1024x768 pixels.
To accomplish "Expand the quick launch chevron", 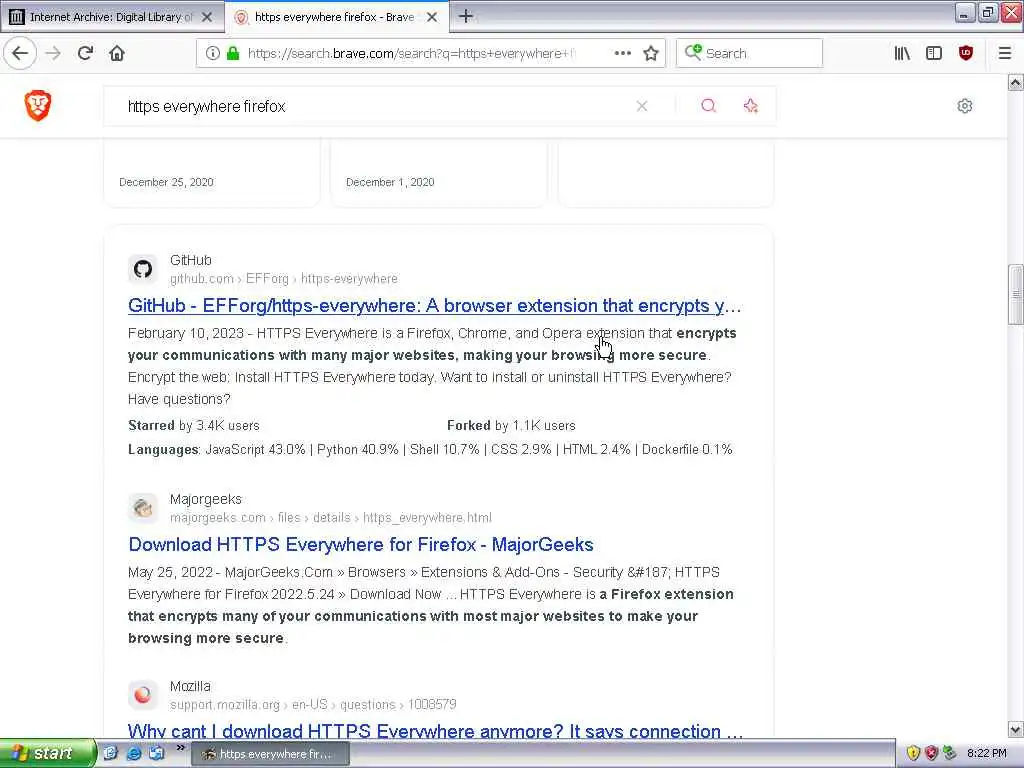I will [180, 748].
